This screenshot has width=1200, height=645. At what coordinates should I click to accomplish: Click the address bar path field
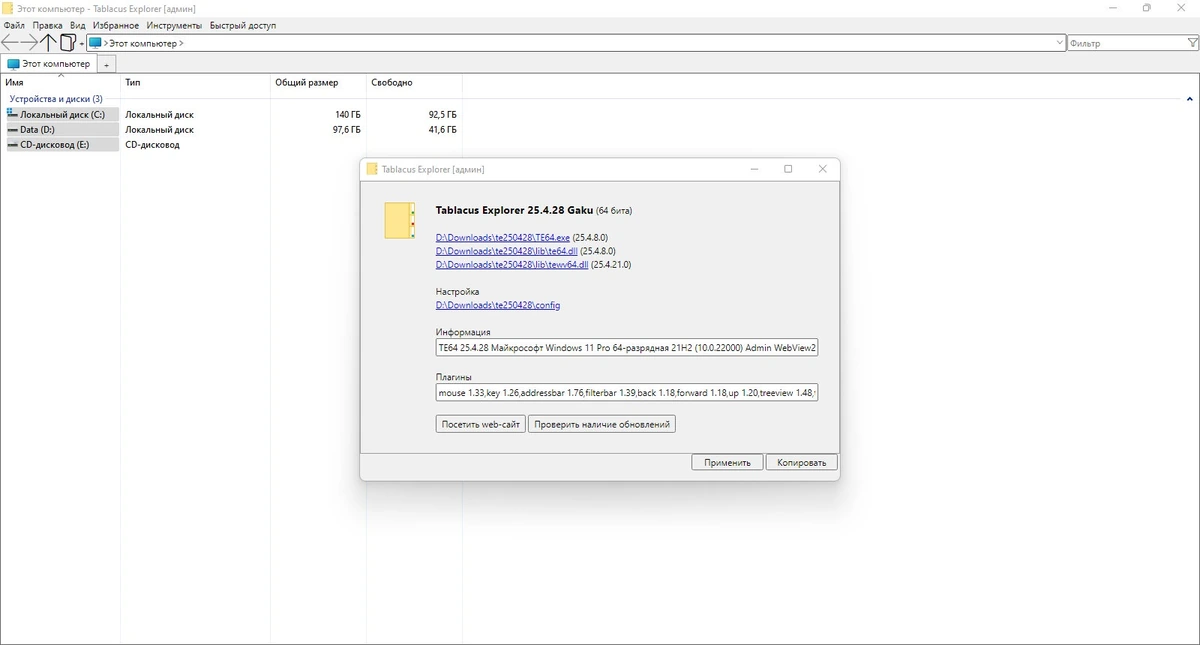tap(576, 43)
